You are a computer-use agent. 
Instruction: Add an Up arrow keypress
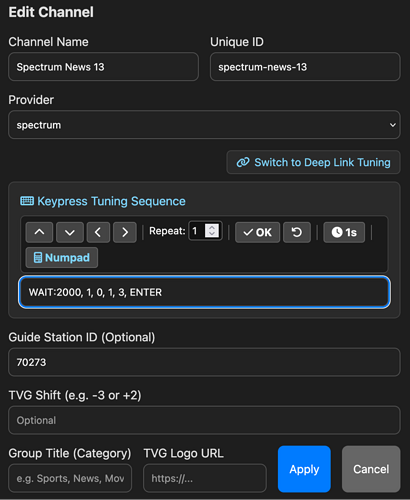click(39, 232)
